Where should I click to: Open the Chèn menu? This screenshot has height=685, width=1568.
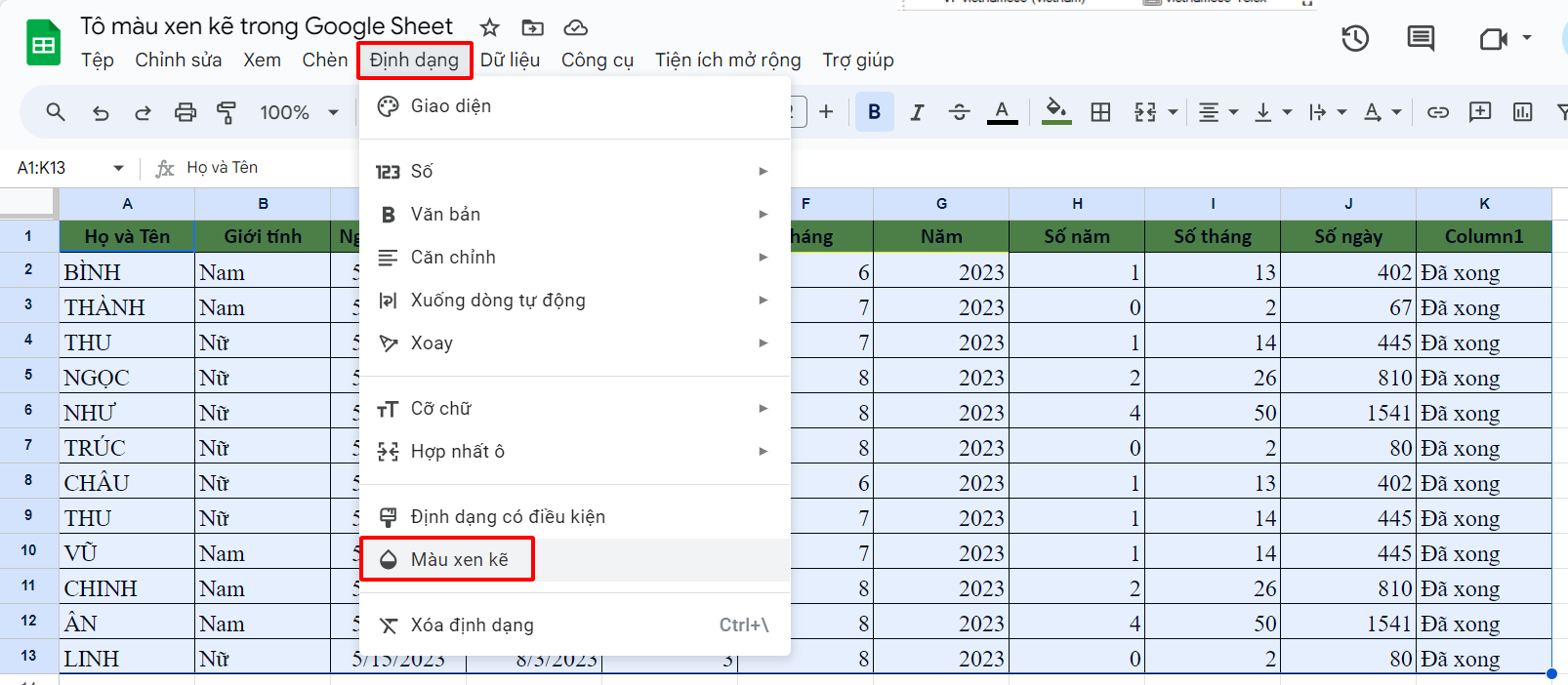pos(324,60)
